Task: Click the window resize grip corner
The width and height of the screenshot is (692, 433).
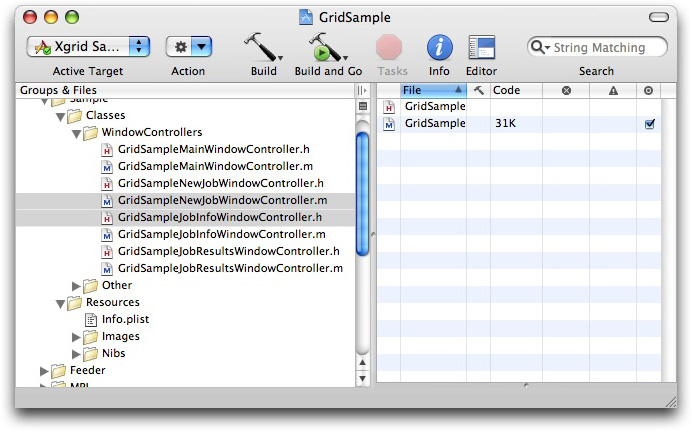Action: pyautogui.click(x=671, y=402)
